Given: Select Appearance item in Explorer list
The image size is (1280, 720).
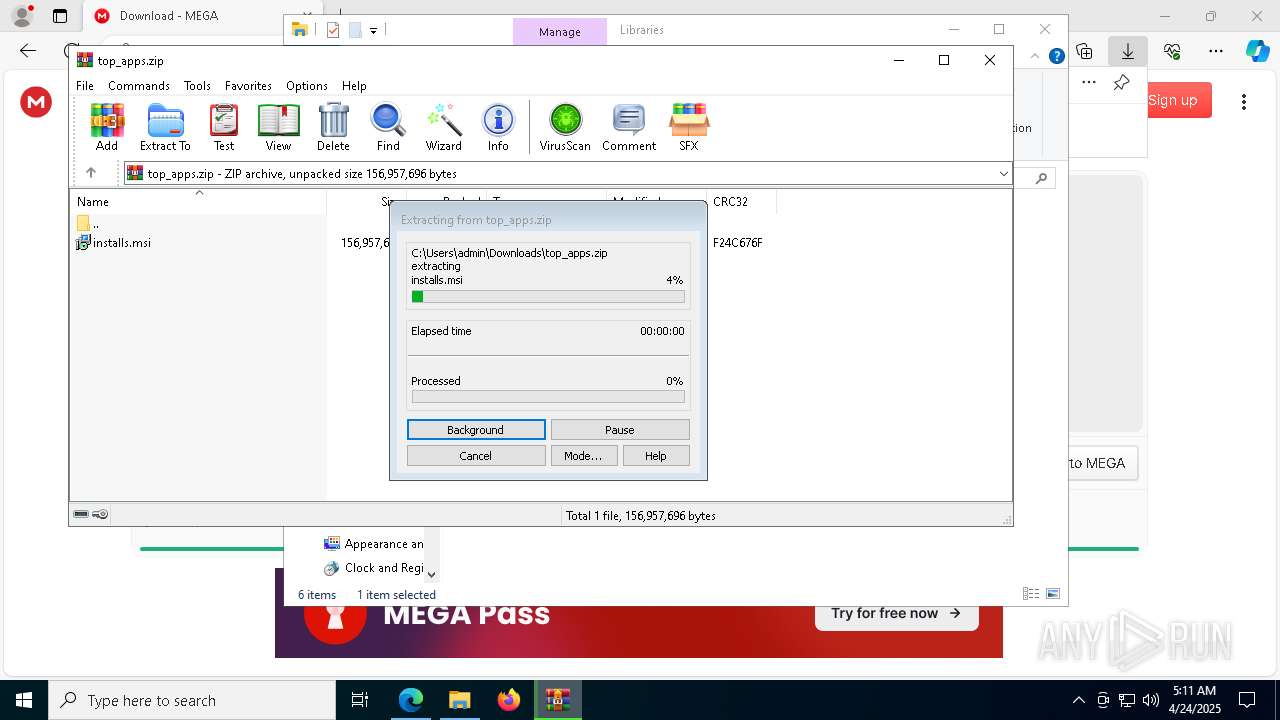Looking at the screenshot, I should (x=373, y=544).
